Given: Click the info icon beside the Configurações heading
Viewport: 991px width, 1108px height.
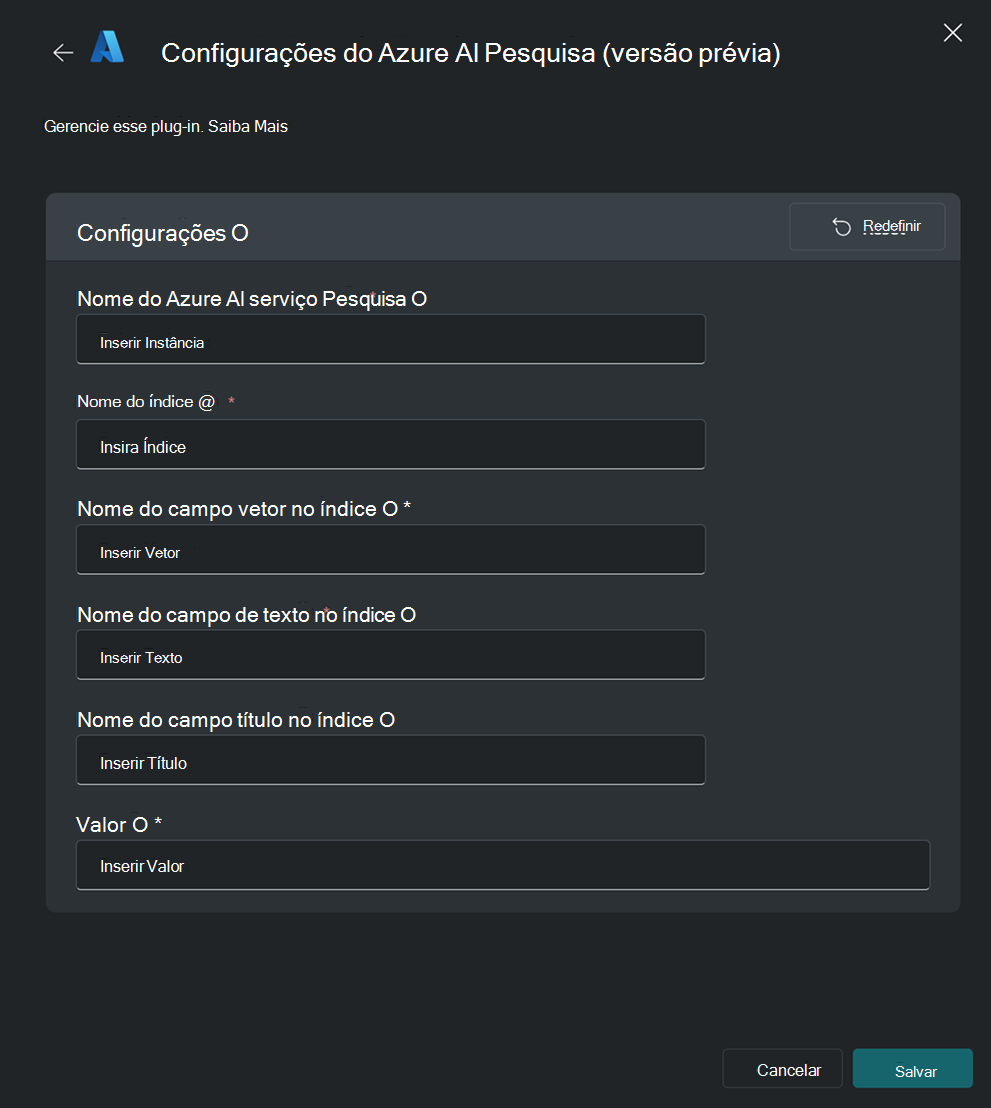Looking at the screenshot, I should (240, 233).
